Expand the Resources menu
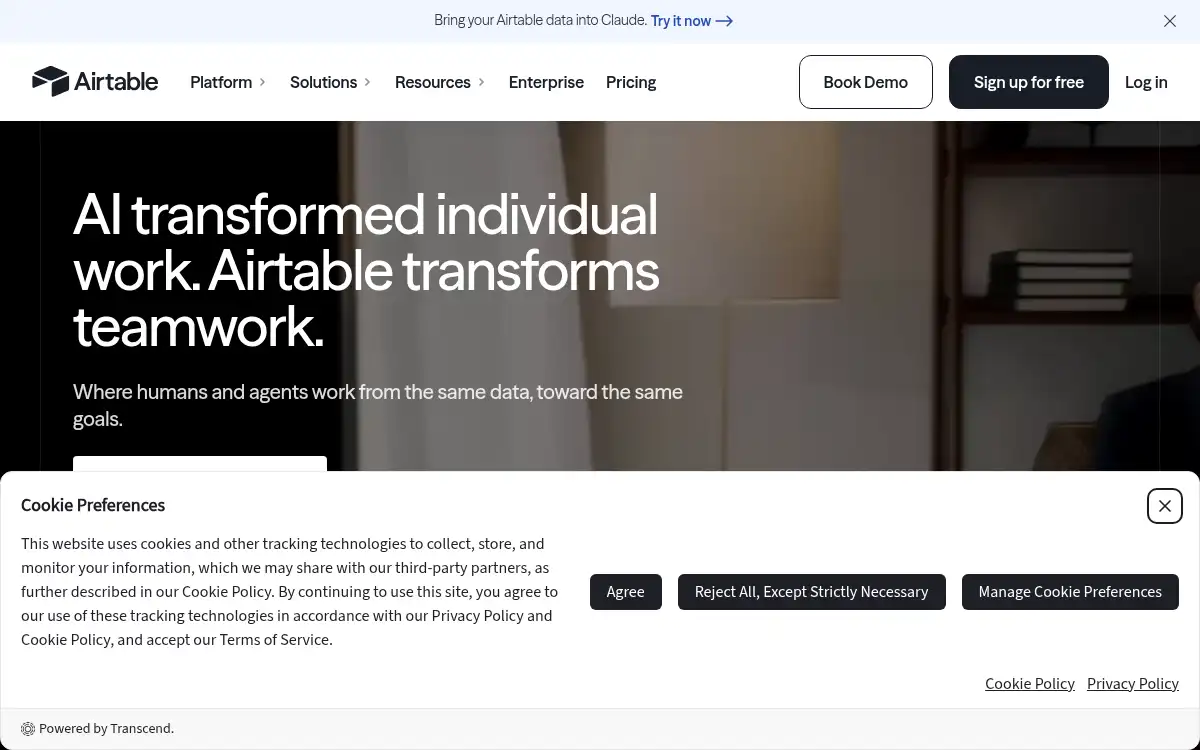Viewport: 1200px width, 750px height. point(440,82)
